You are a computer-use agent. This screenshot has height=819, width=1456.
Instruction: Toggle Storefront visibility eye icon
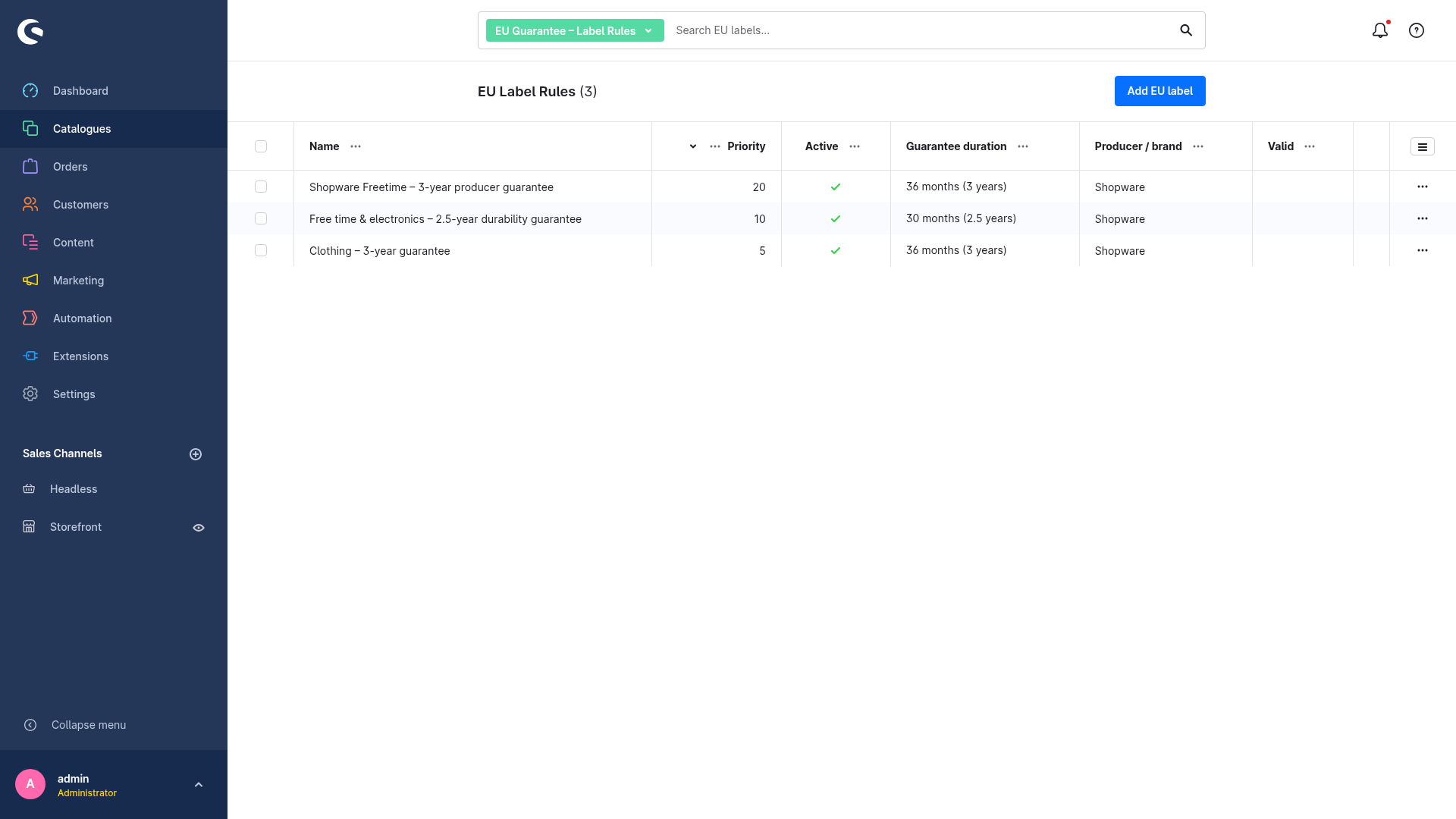(x=199, y=528)
